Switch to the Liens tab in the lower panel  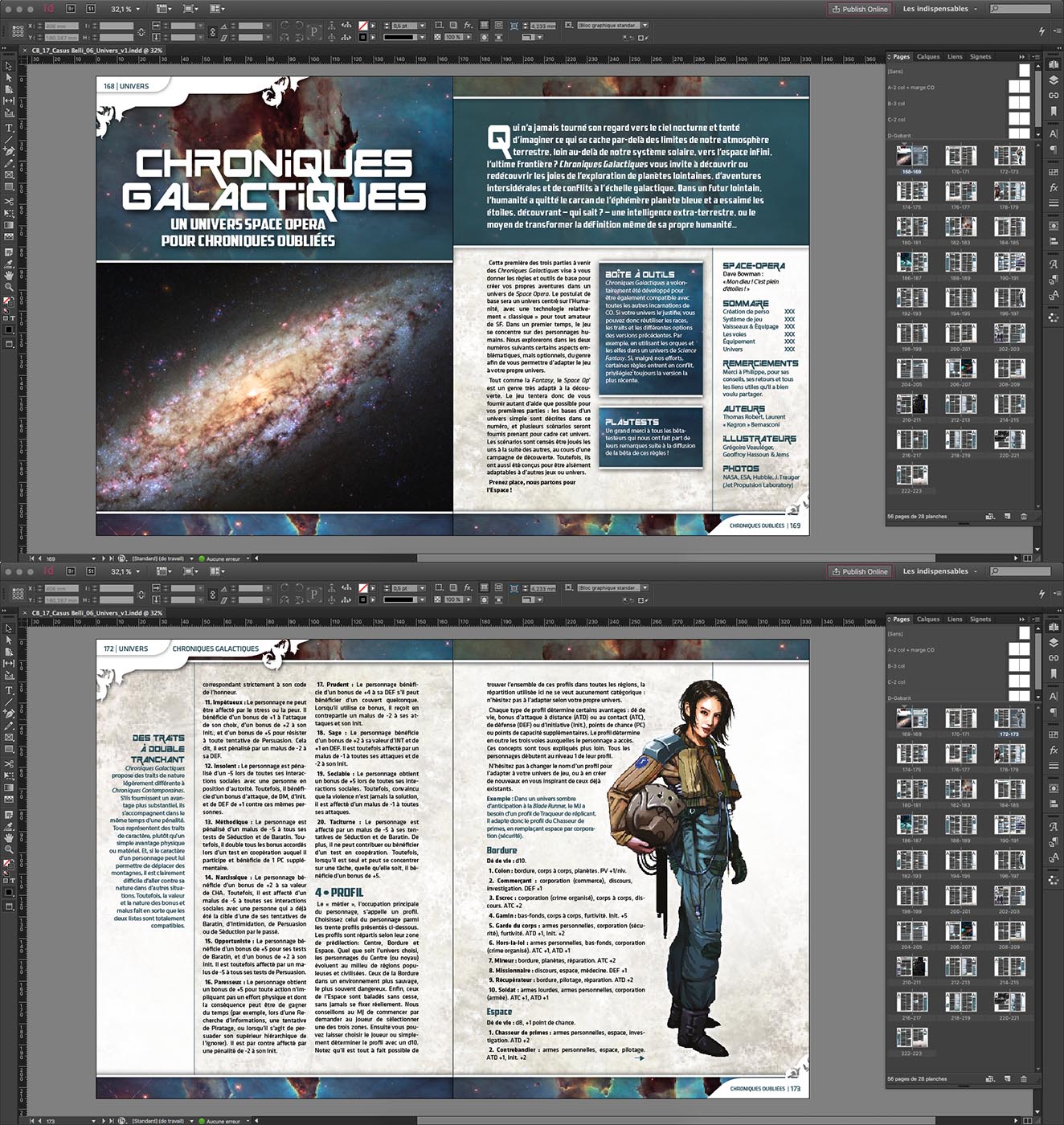[955, 620]
